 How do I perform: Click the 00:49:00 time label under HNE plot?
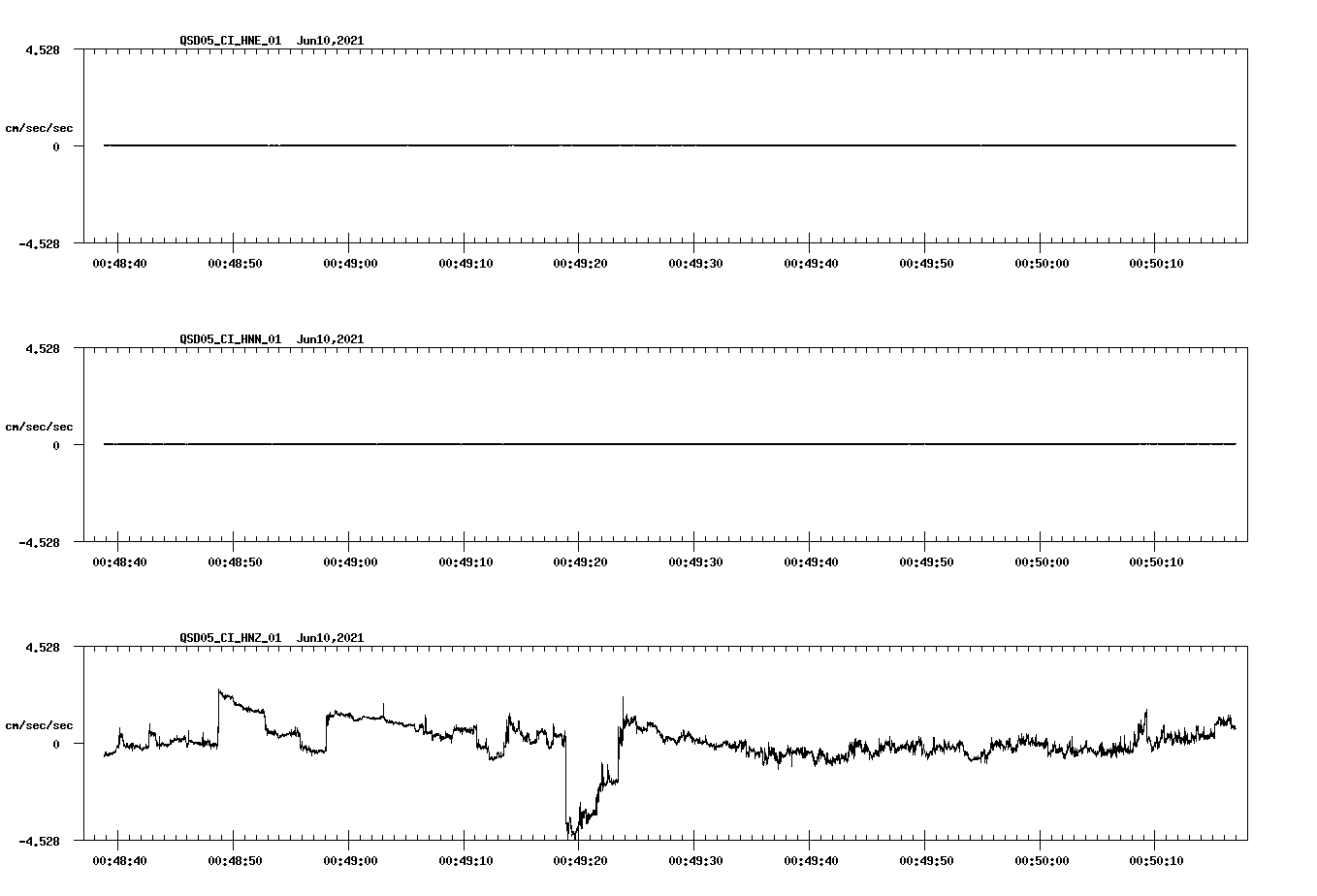click(350, 263)
